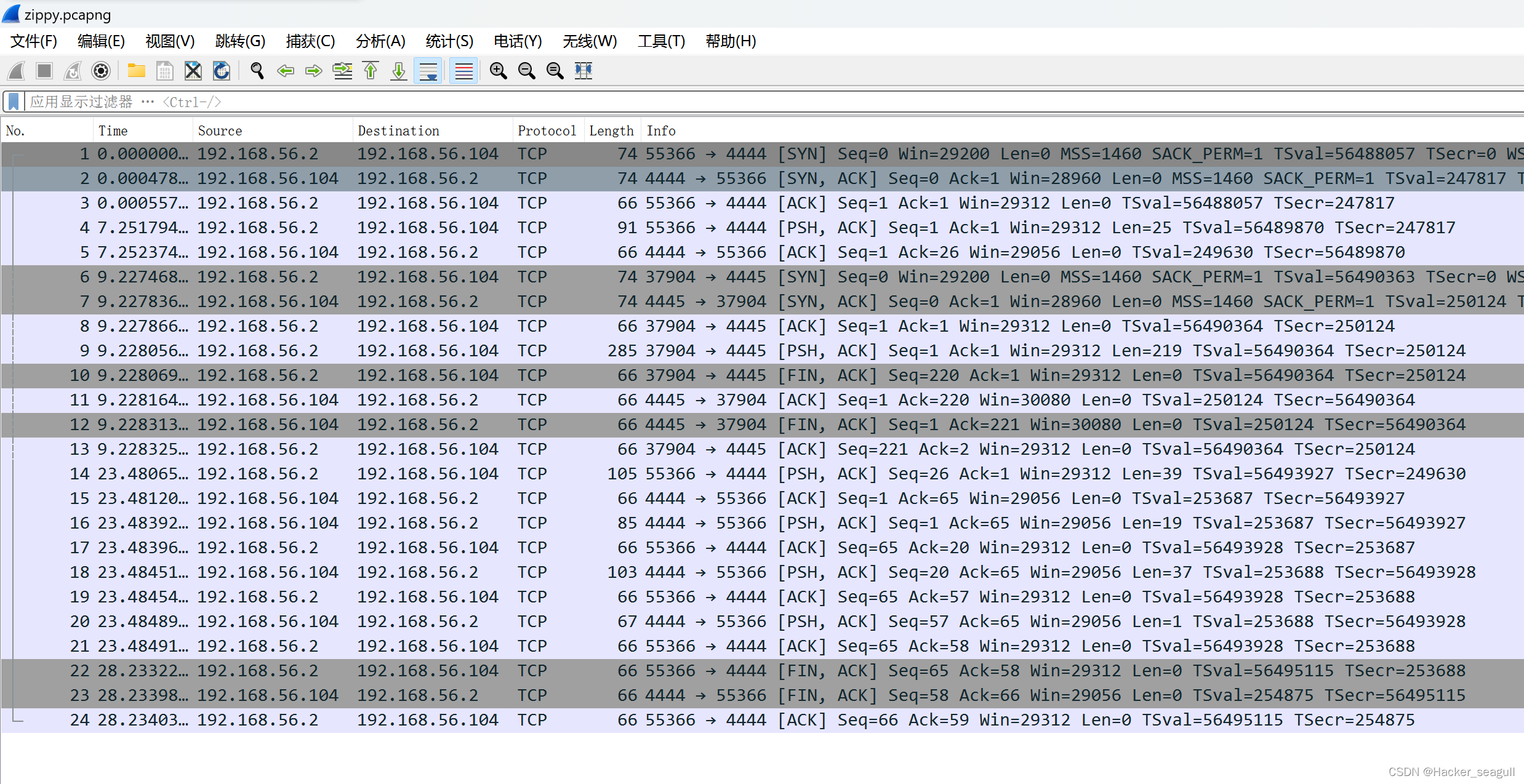Close the current capture file

(x=193, y=71)
